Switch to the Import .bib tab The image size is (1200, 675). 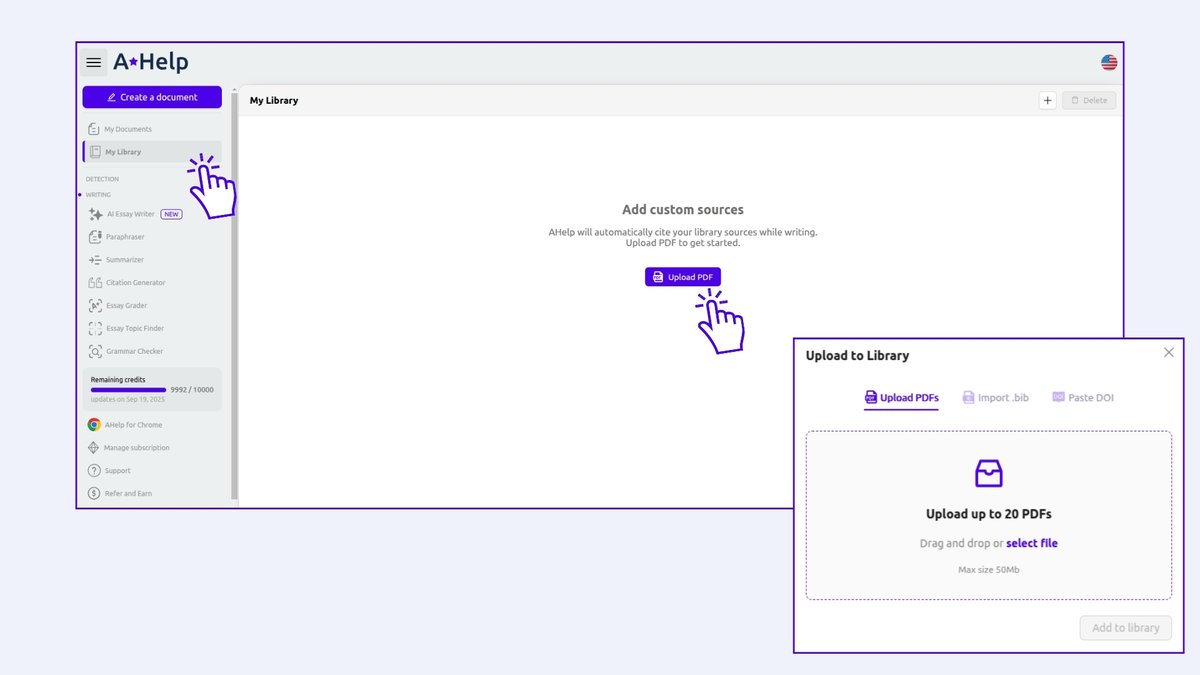[995, 398]
